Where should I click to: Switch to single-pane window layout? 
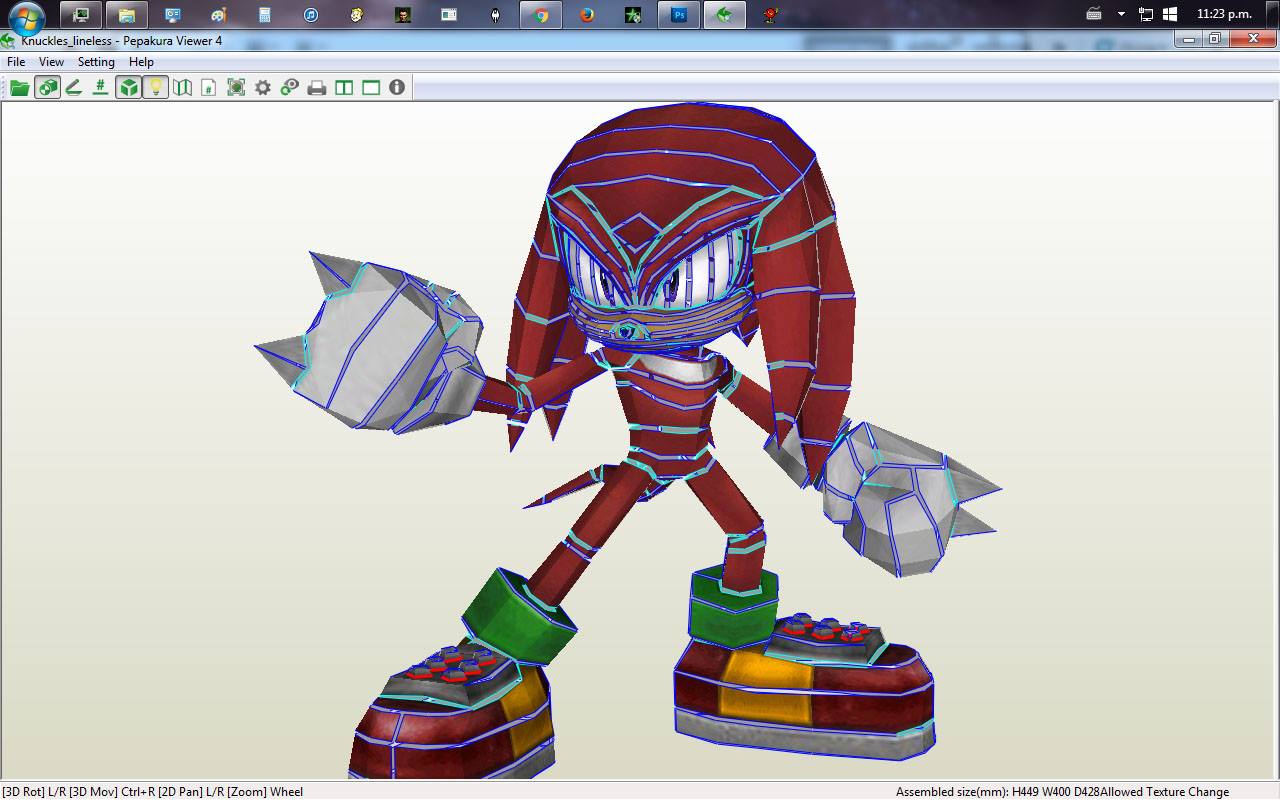[371, 88]
